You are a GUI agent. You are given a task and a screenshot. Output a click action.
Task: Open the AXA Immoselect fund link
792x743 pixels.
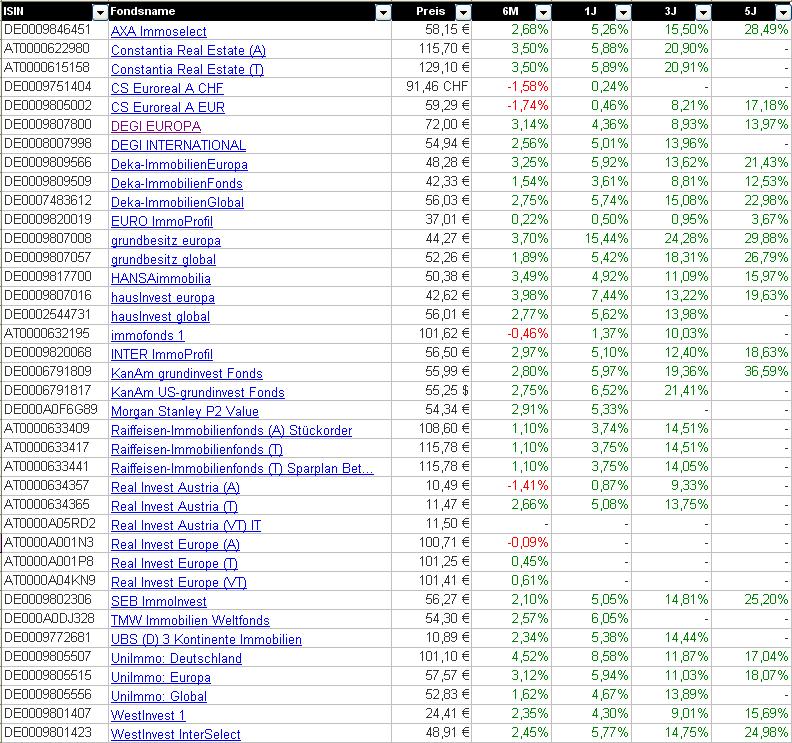(x=159, y=31)
